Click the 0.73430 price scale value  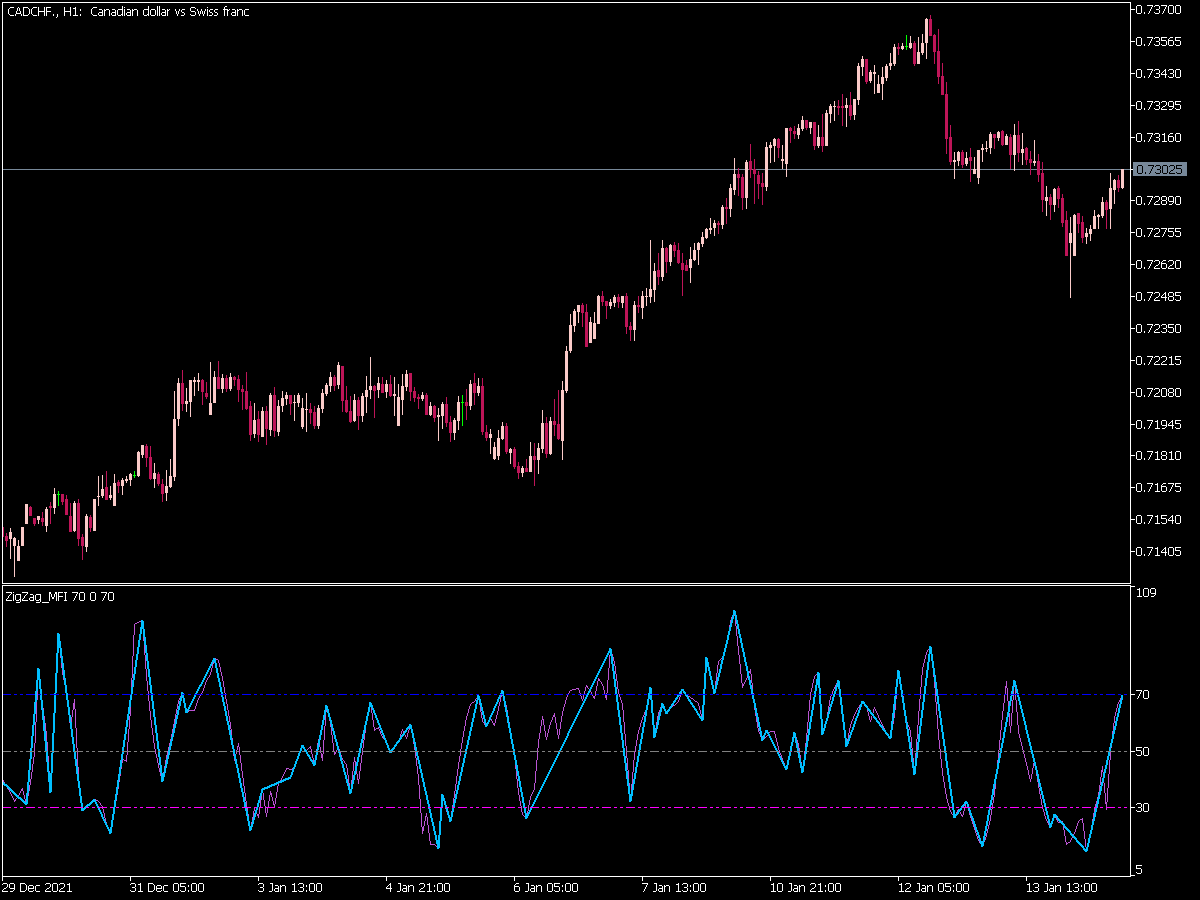tap(1158, 74)
